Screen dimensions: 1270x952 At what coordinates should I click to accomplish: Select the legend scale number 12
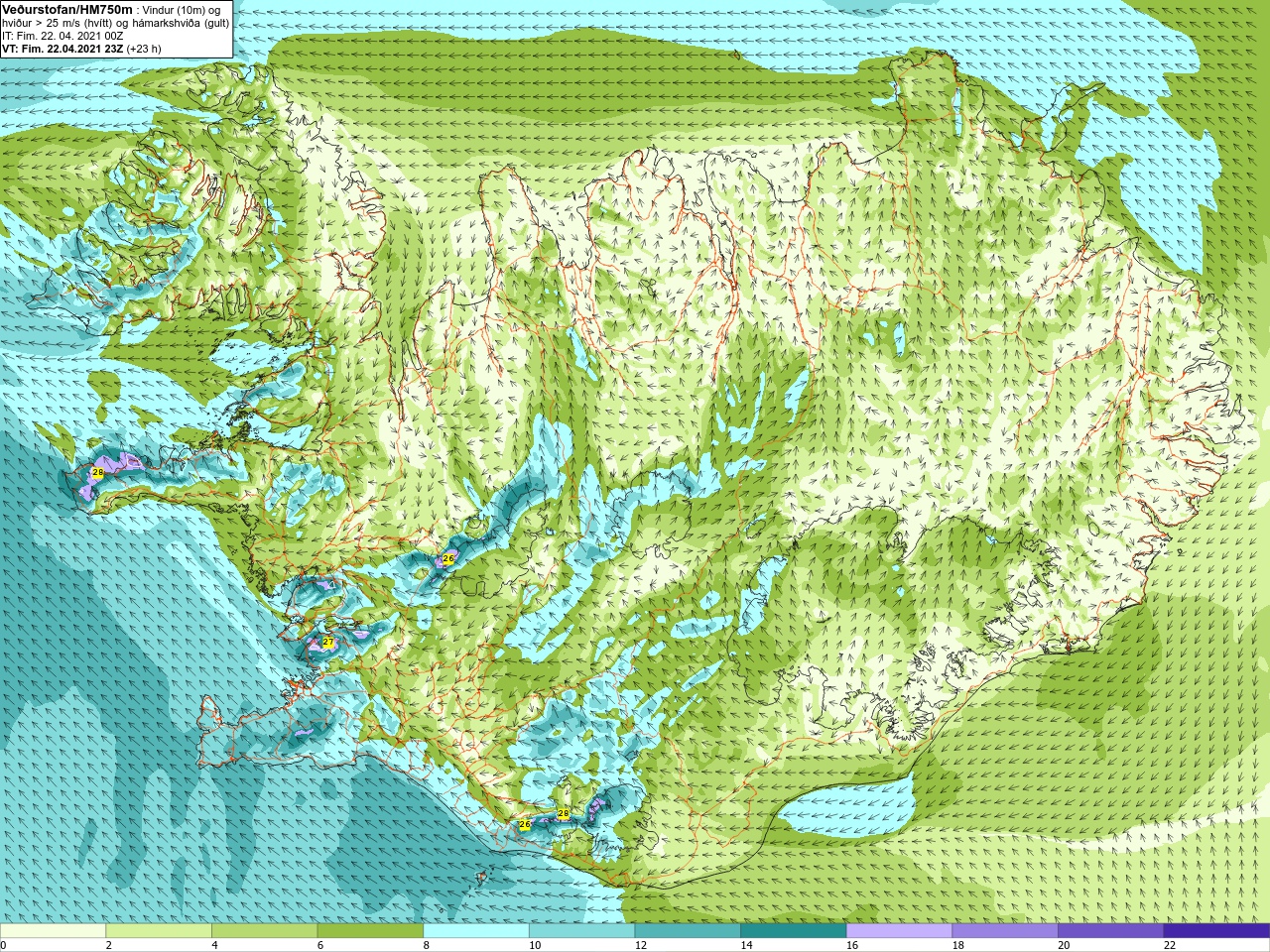click(x=641, y=945)
